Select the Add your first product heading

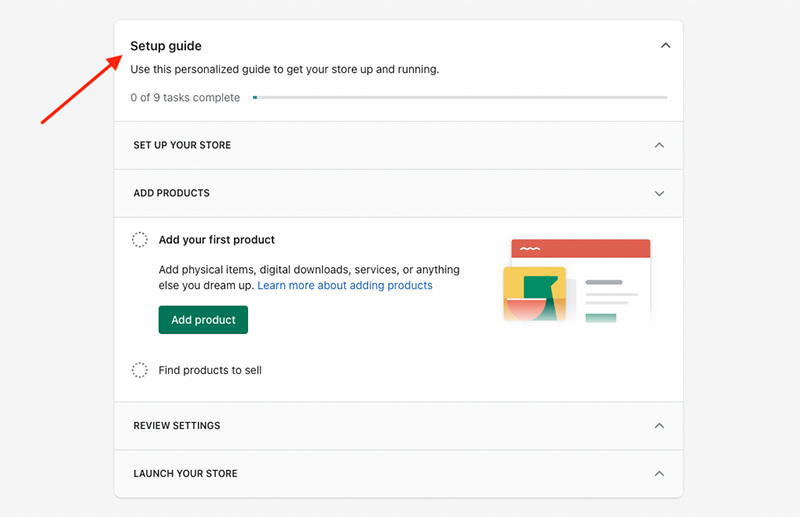click(216, 239)
